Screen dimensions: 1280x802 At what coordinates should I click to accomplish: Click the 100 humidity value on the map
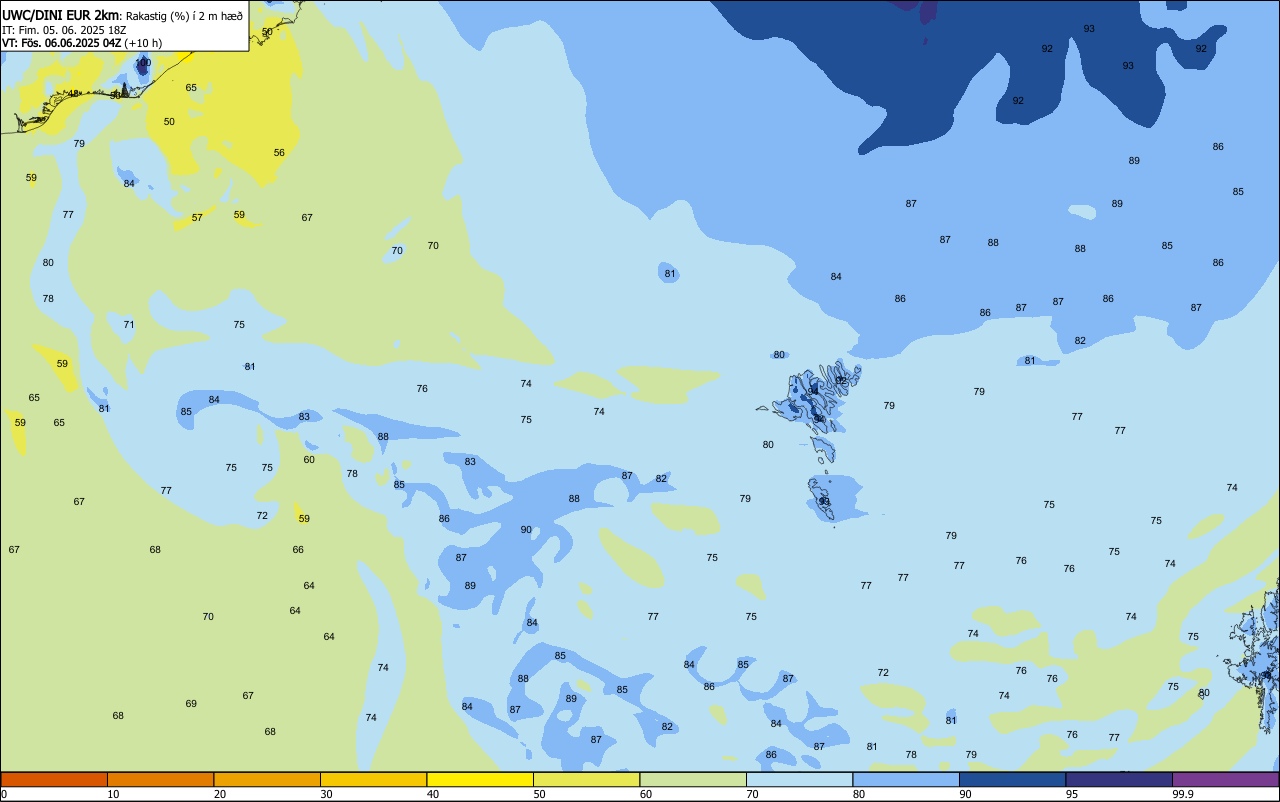coord(143,62)
